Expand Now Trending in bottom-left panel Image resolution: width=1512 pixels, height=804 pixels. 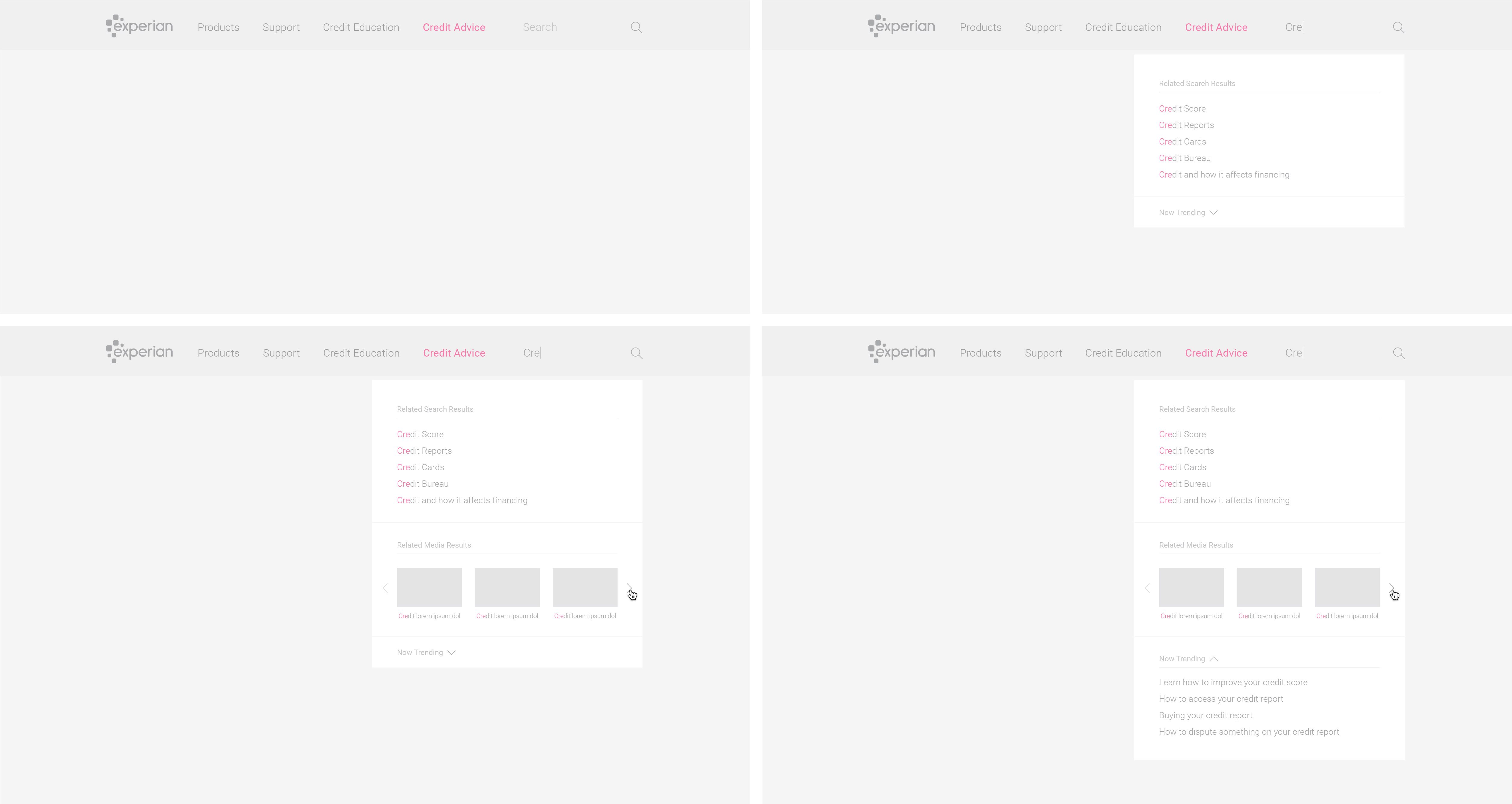click(426, 653)
